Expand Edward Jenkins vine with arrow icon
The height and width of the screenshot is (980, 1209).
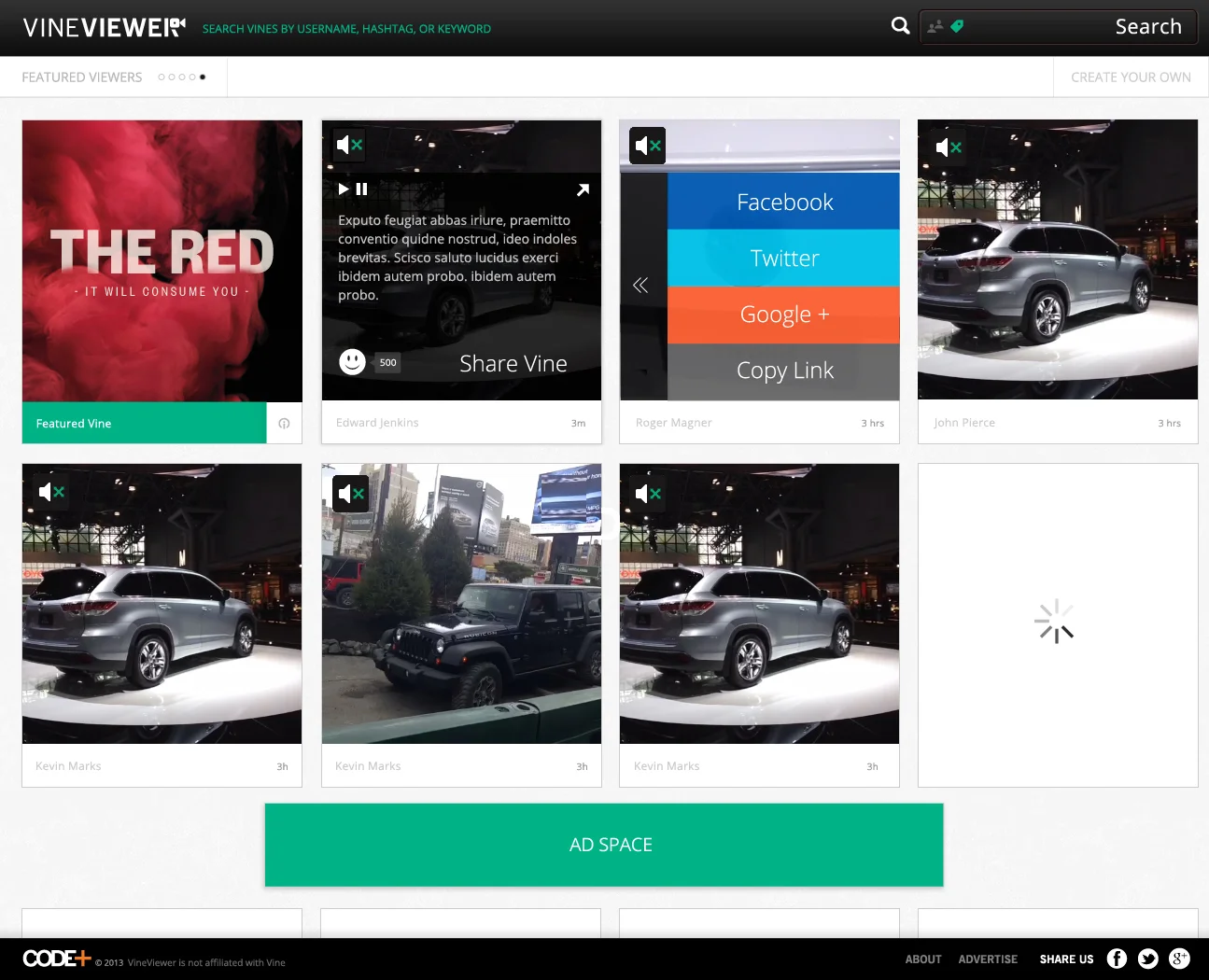583,189
